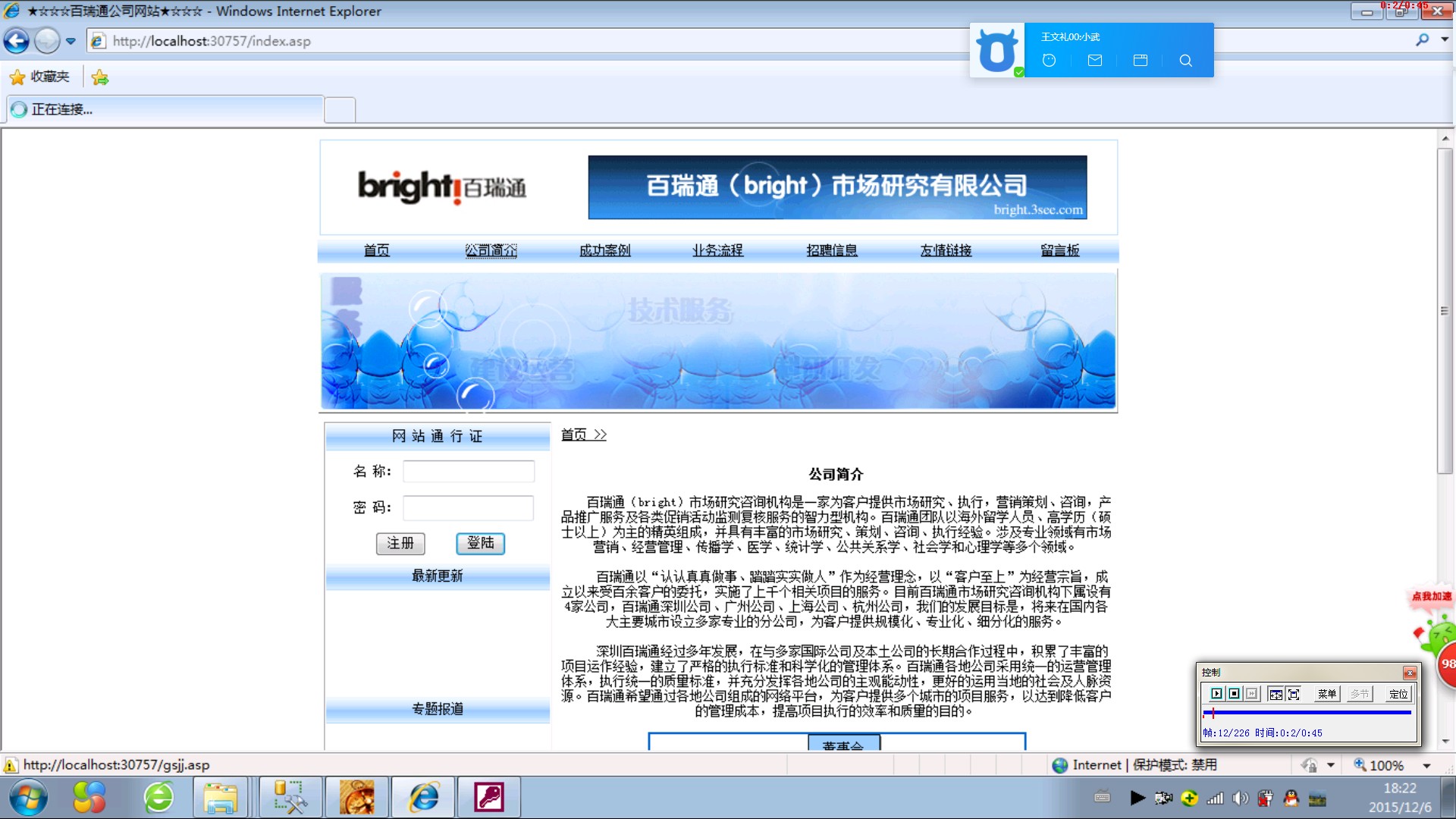
Task: Click the smiley face icon in blue widget
Action: click(x=1049, y=61)
